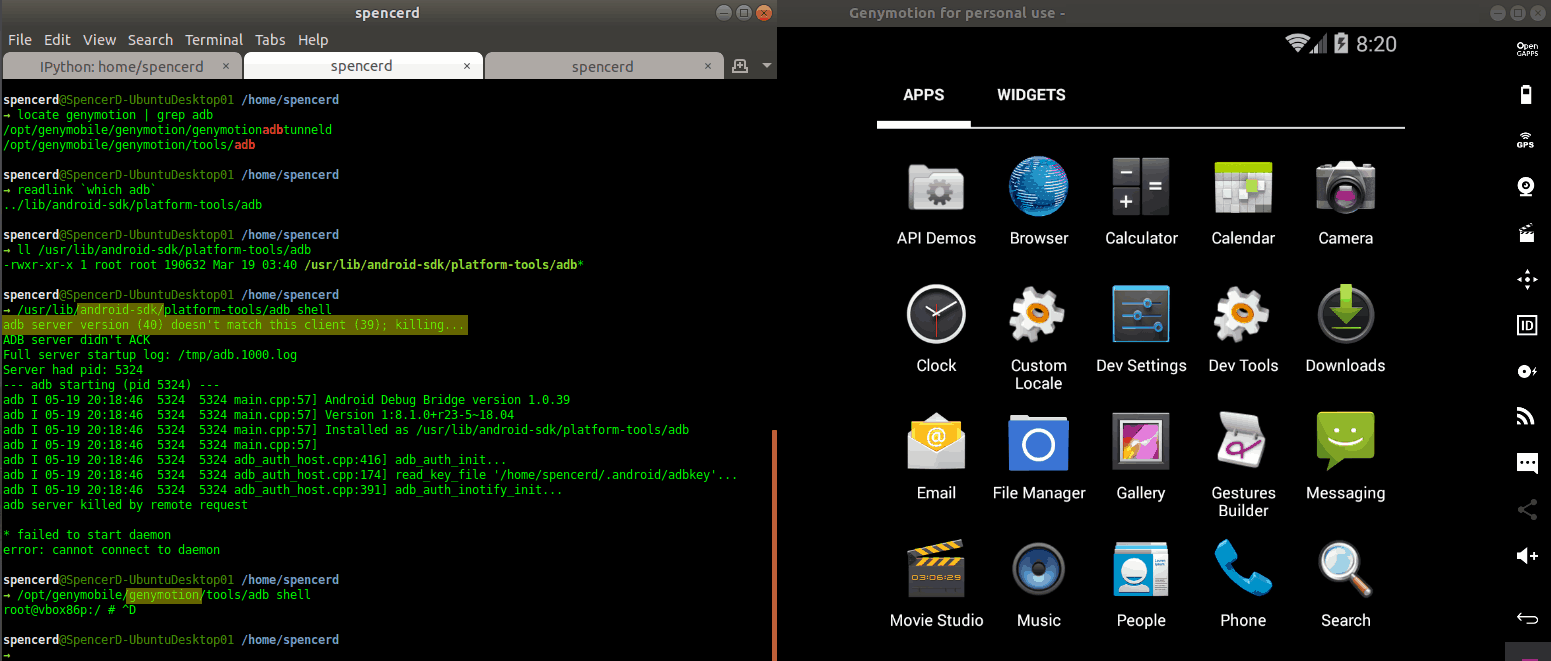This screenshot has height=661, width=1551.
Task: Open the Genymotion GPS widget
Action: coord(1526,141)
